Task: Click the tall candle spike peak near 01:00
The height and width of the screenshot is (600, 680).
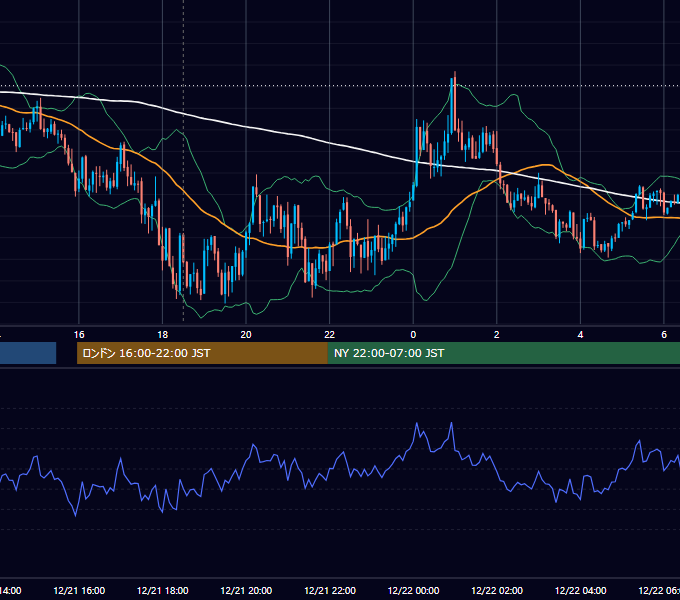Action: point(455,72)
